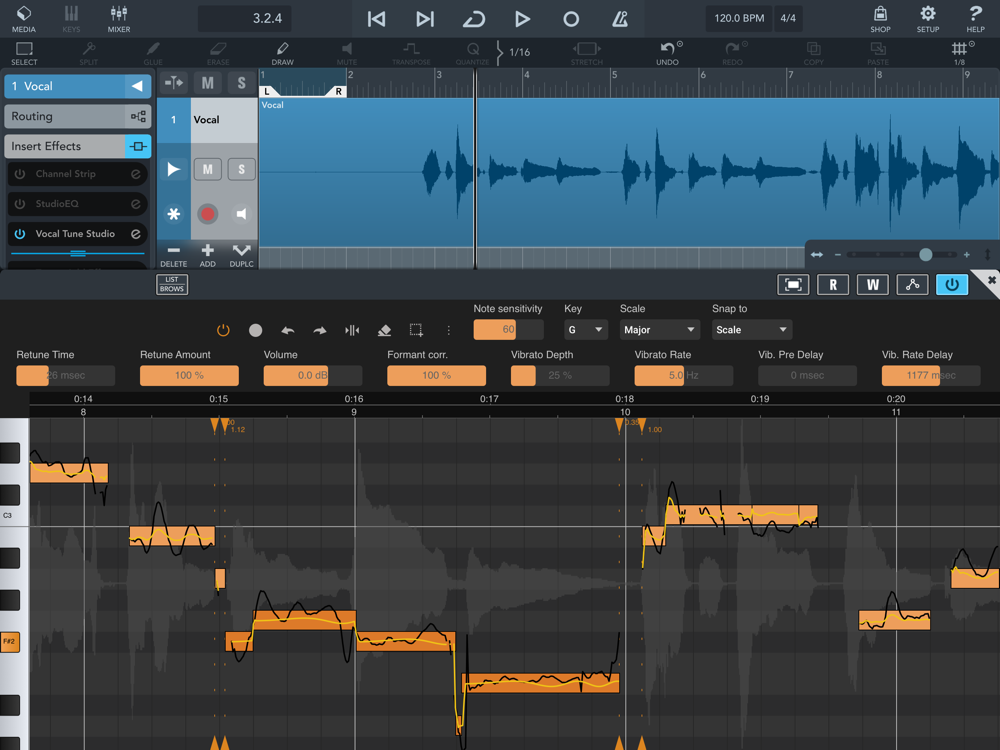Adjust the Retune Amount slider
The width and height of the screenshot is (1000, 750).
click(x=189, y=376)
